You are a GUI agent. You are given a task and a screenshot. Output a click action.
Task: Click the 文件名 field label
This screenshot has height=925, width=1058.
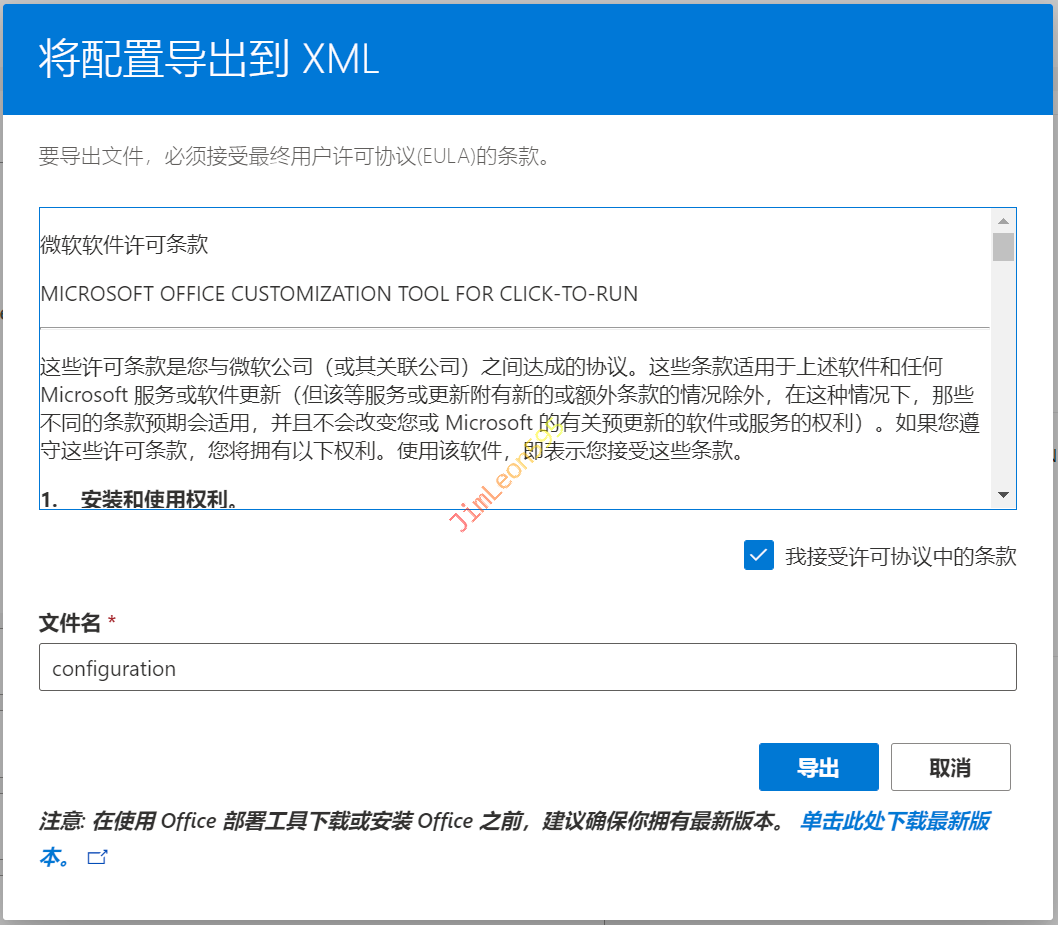69,623
